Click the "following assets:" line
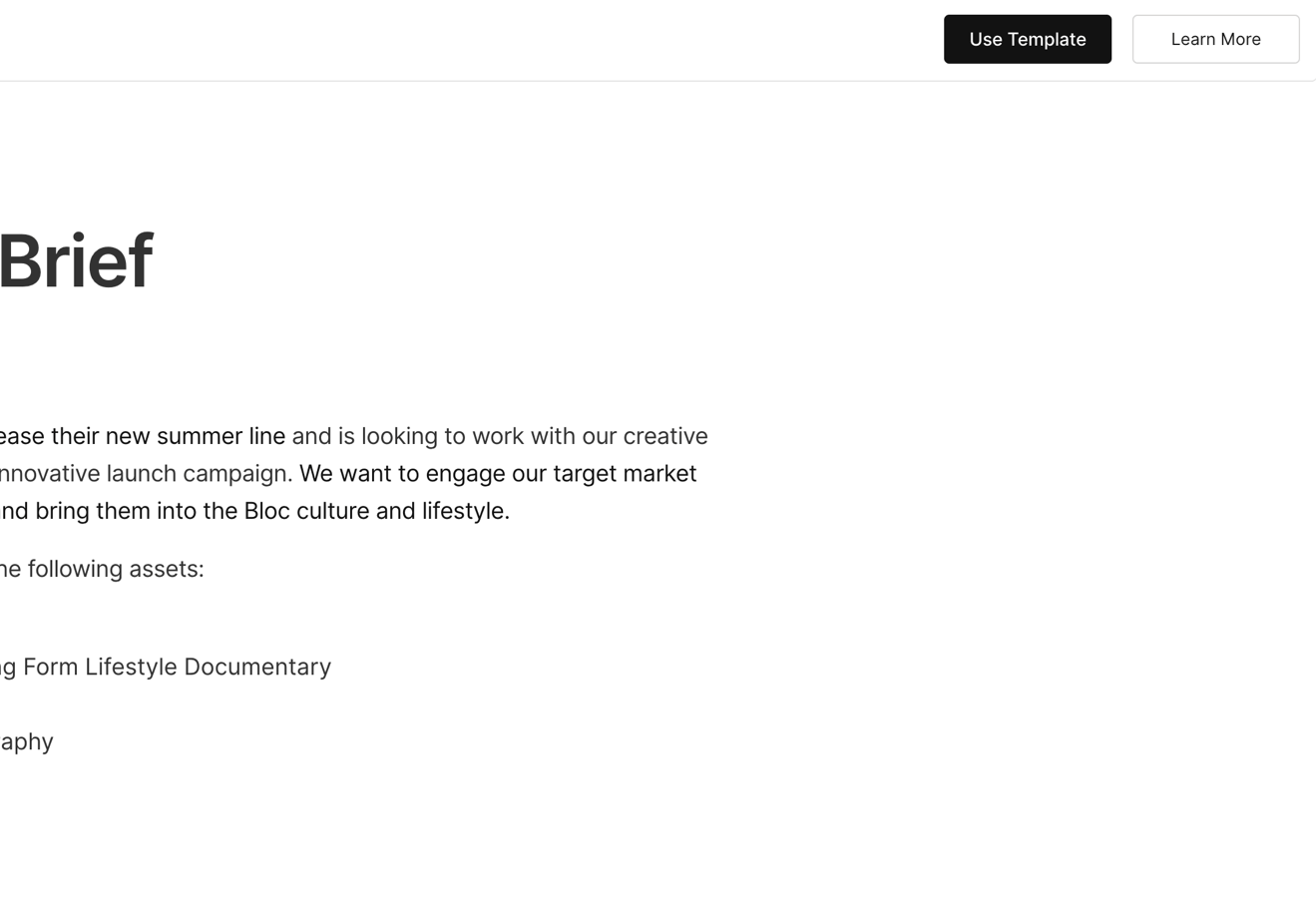Viewport: 1316px width, 917px height. 115,569
